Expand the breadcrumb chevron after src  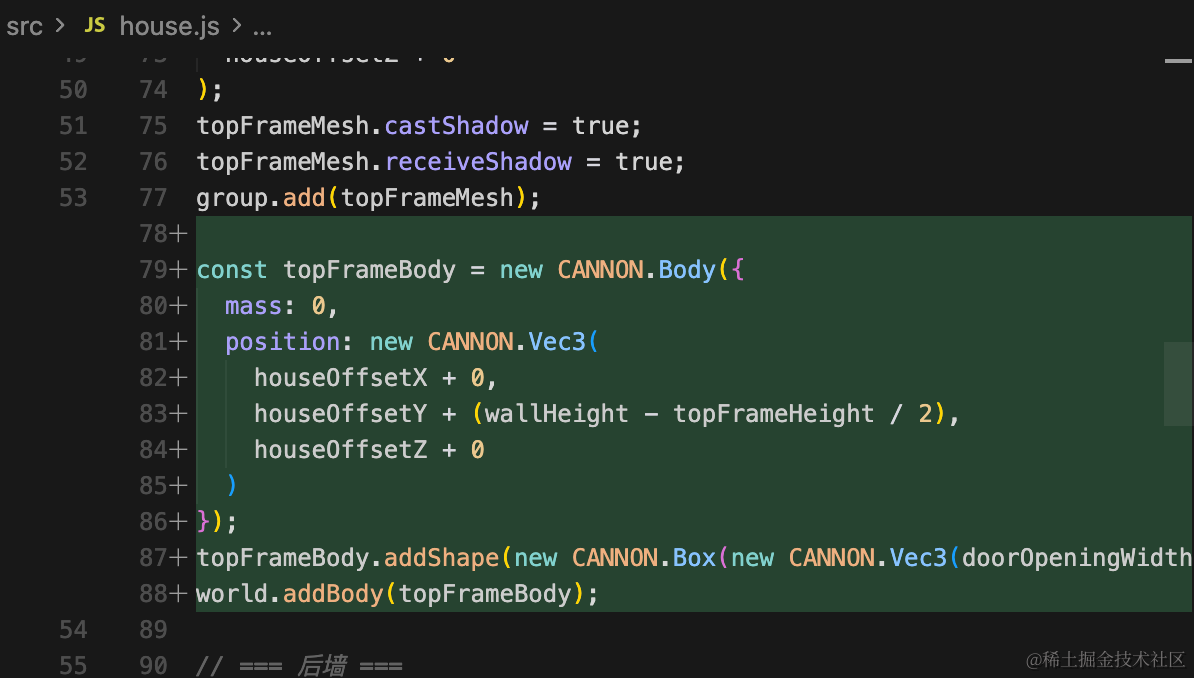60,26
